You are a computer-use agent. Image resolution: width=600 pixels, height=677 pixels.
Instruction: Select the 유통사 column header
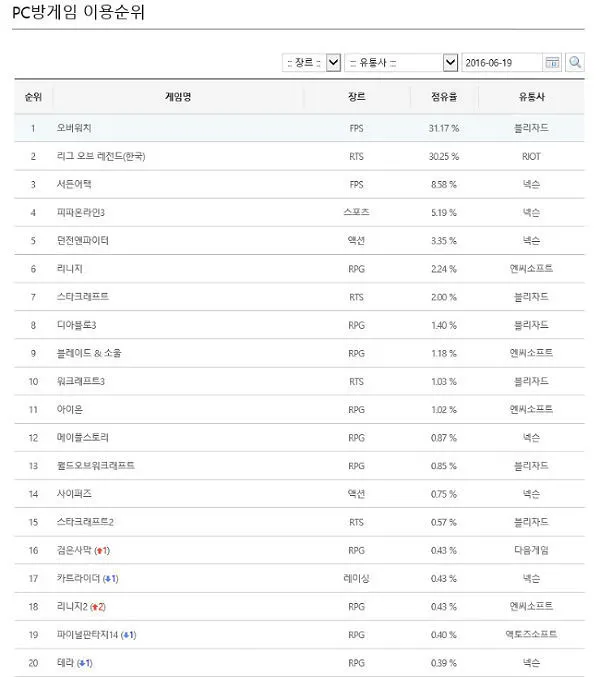tap(531, 97)
